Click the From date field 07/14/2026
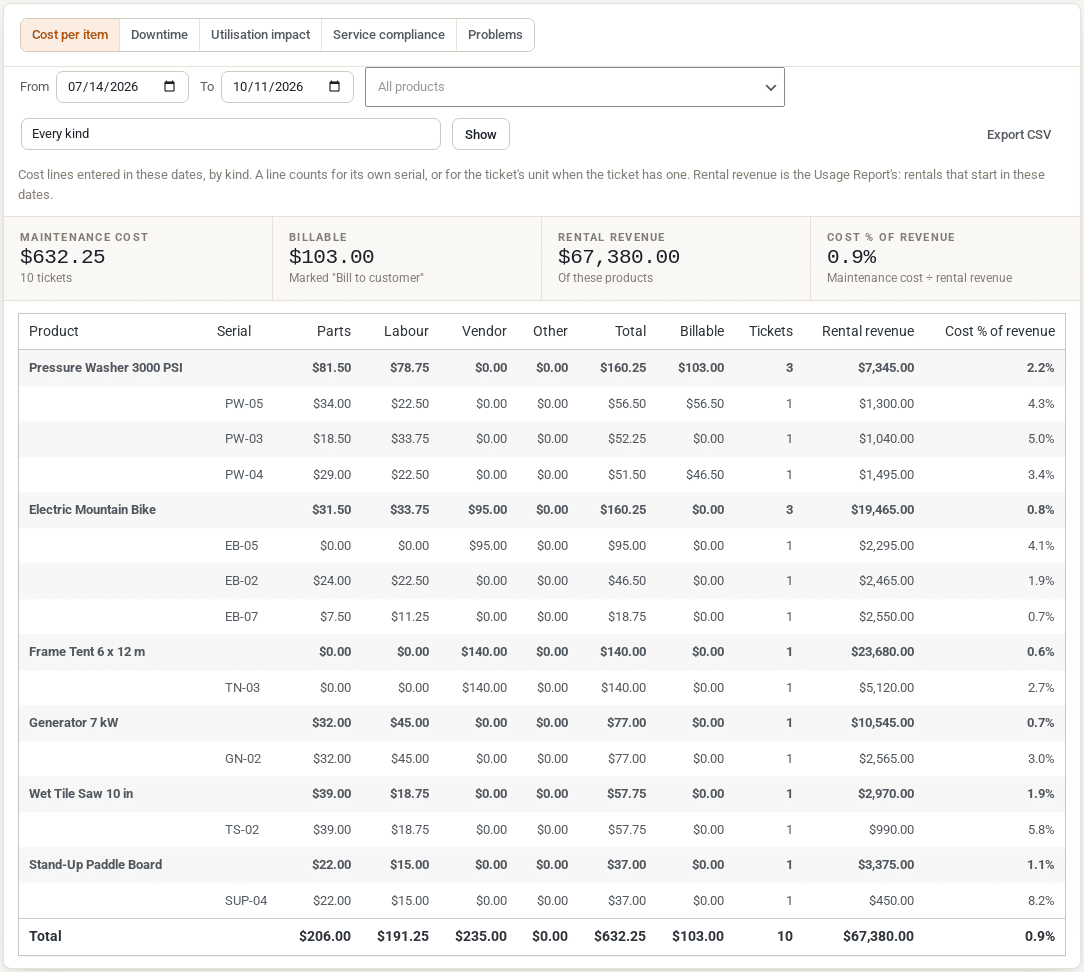 coord(122,87)
